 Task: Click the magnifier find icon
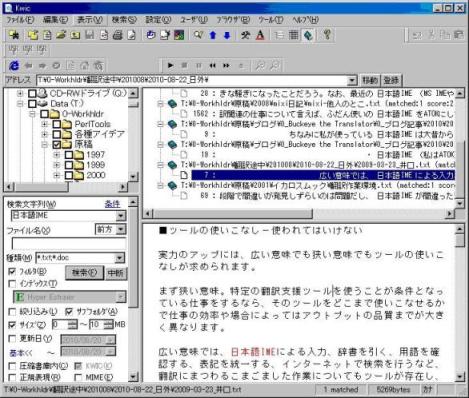(x=198, y=35)
